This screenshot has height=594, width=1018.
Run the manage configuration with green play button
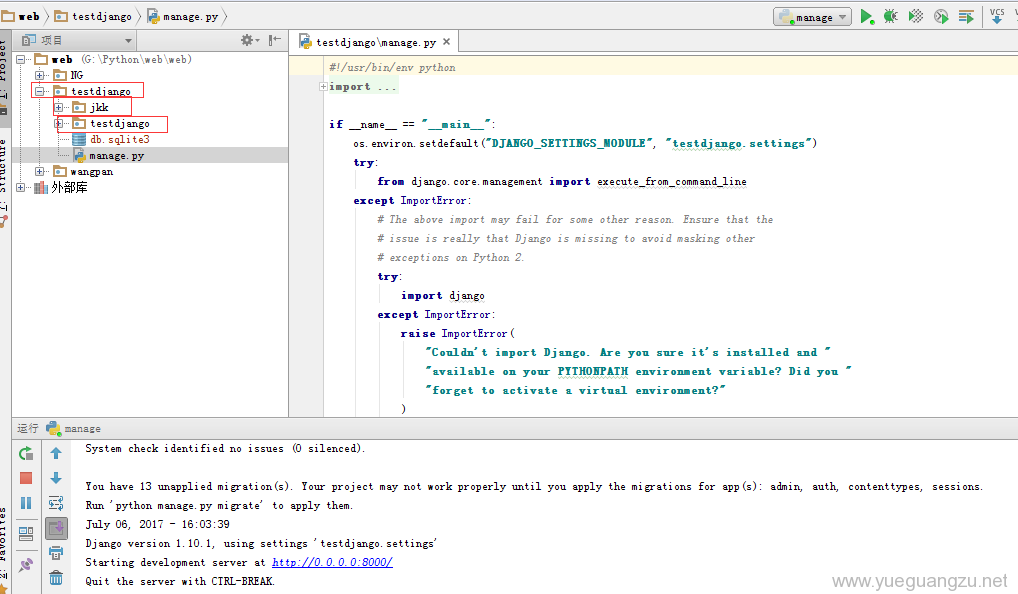point(866,17)
